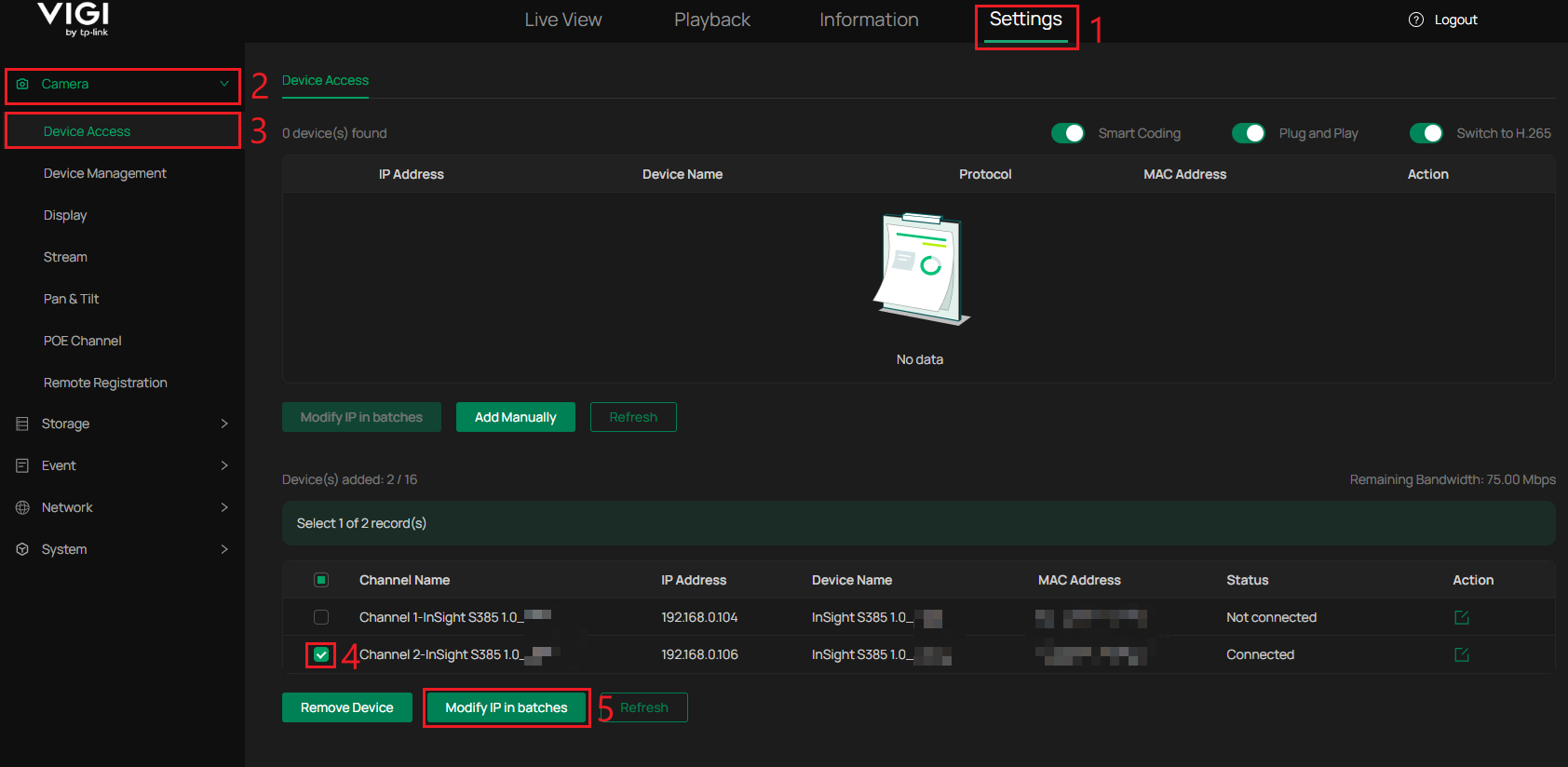Expand the System section chevron
1568x767 pixels.
coord(224,549)
